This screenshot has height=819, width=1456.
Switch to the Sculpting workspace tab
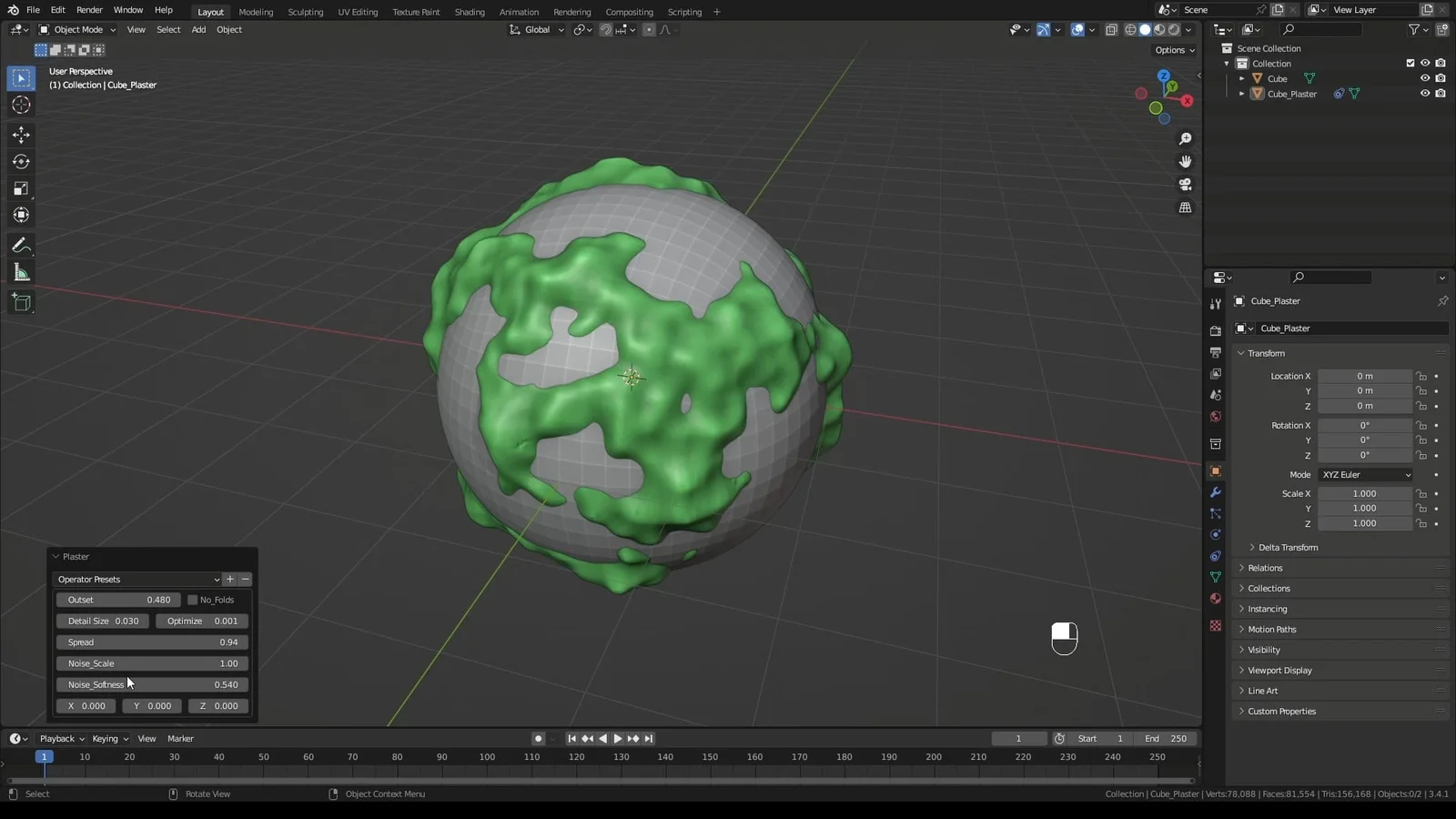(x=305, y=12)
